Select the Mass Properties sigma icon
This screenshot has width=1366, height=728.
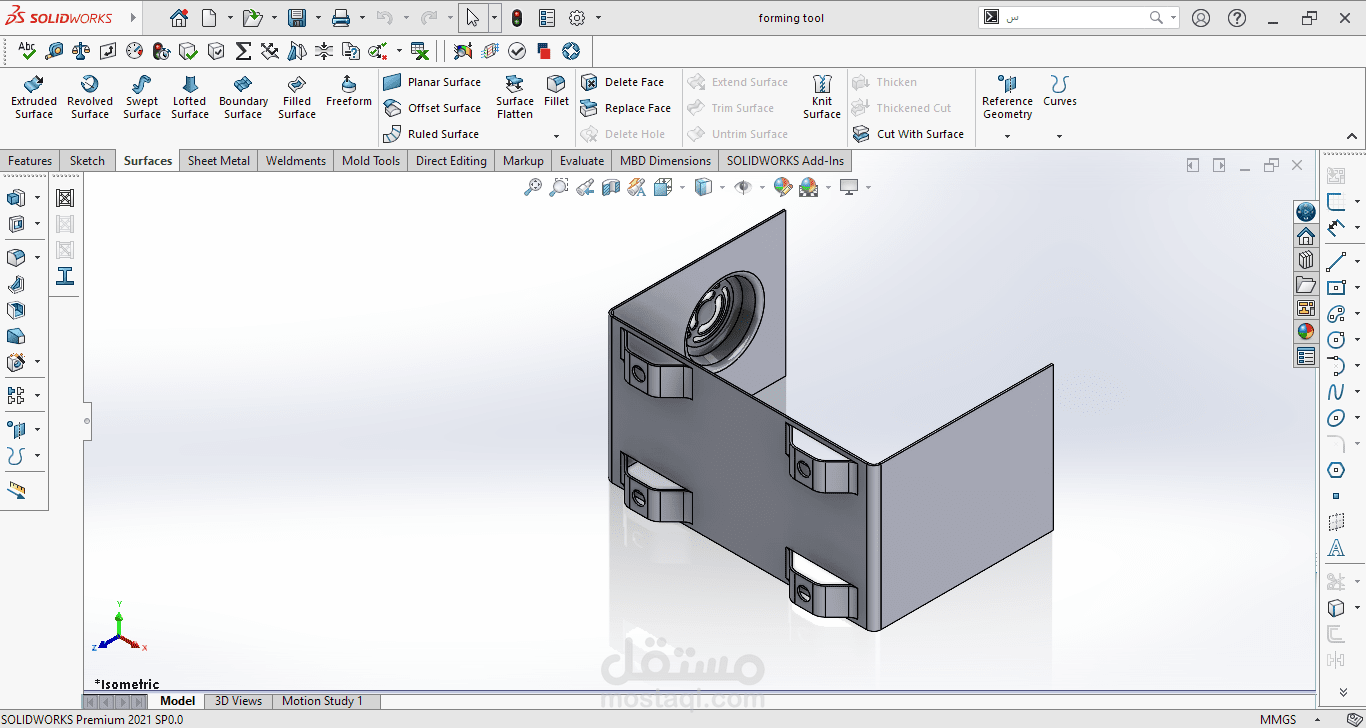243,51
